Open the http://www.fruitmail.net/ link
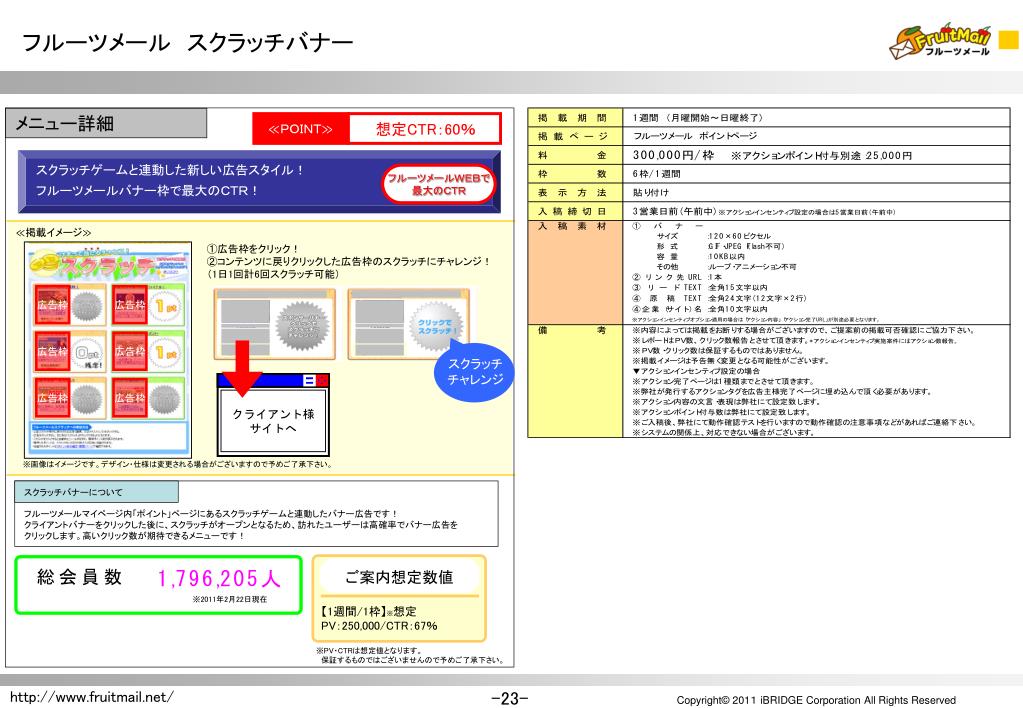Viewport: 1023px width, 708px height. click(x=91, y=697)
